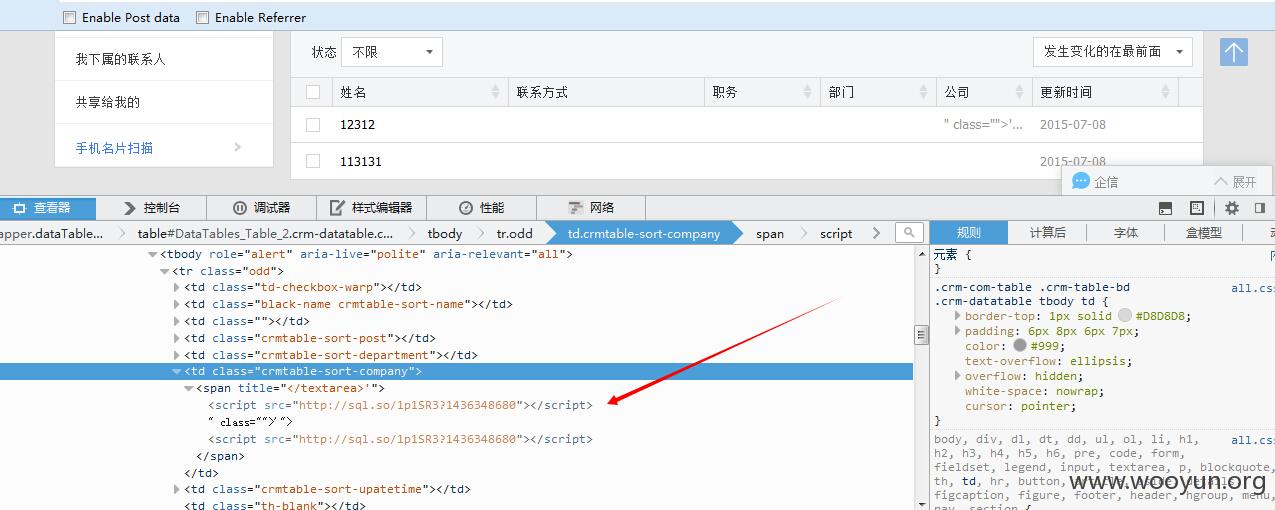Select the script breadcrumb
This screenshot has width=1275, height=510.
[x=836, y=233]
